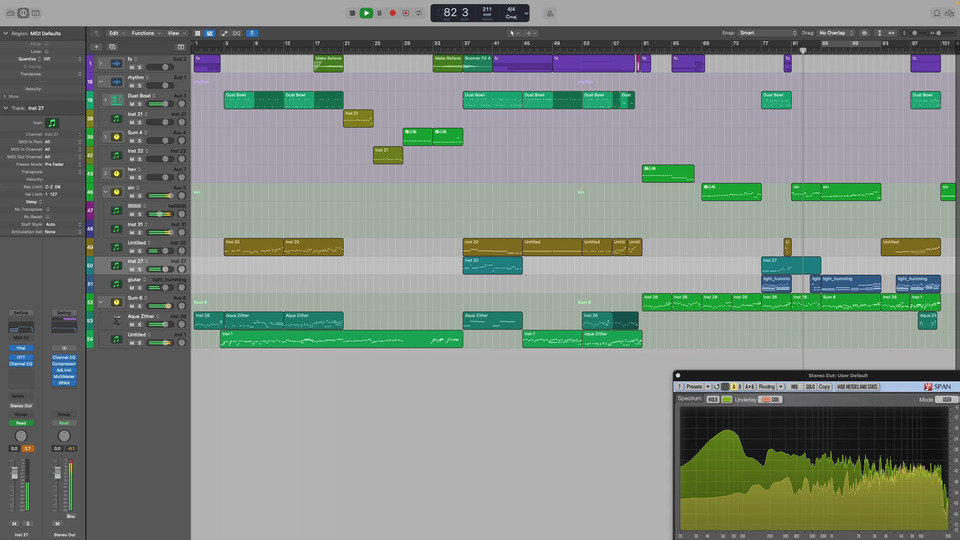Switch to grid list view icon

click(x=197, y=33)
